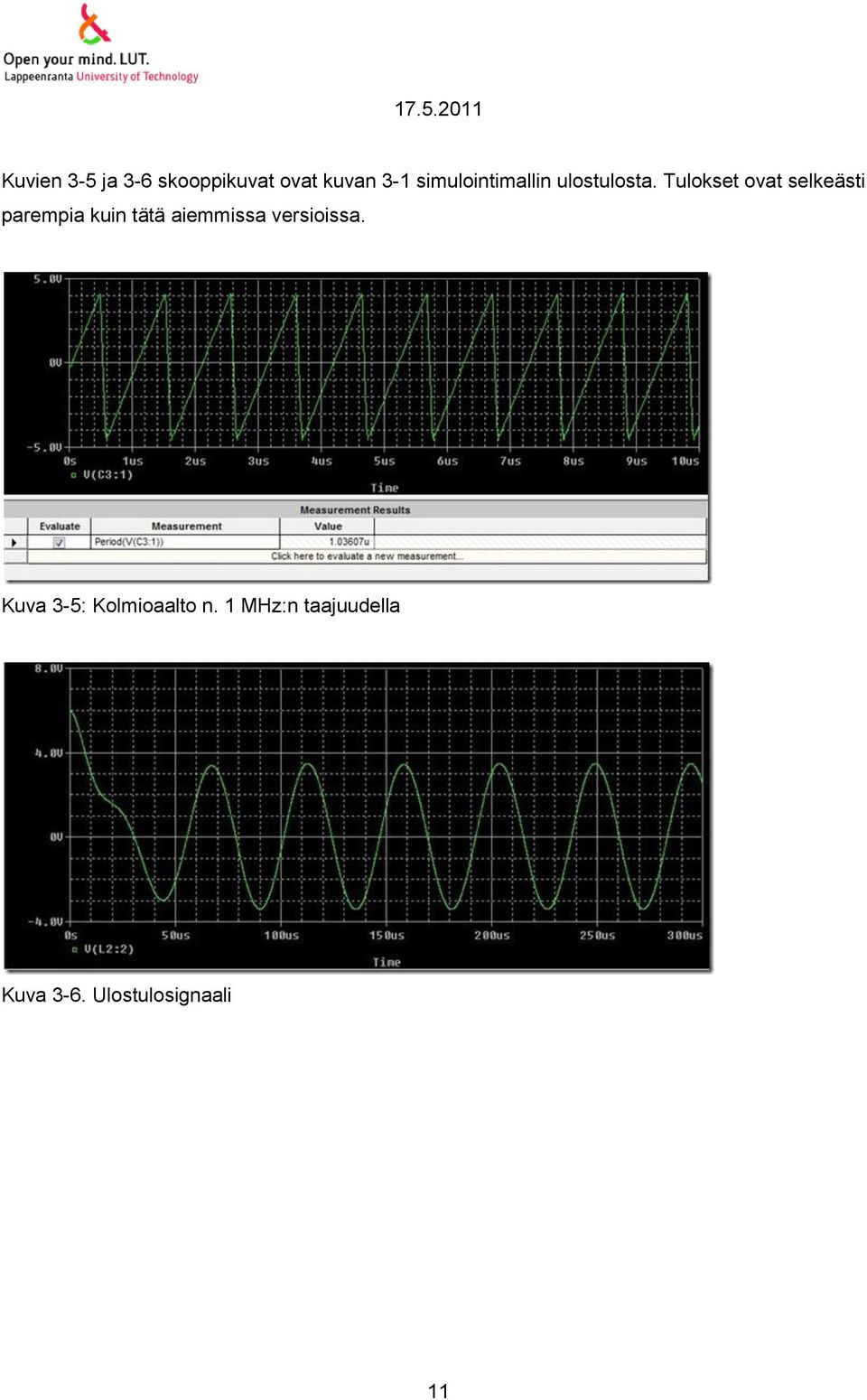Click the Measurement Results title bar
The height and width of the screenshot is (1400, 867).
355,510
